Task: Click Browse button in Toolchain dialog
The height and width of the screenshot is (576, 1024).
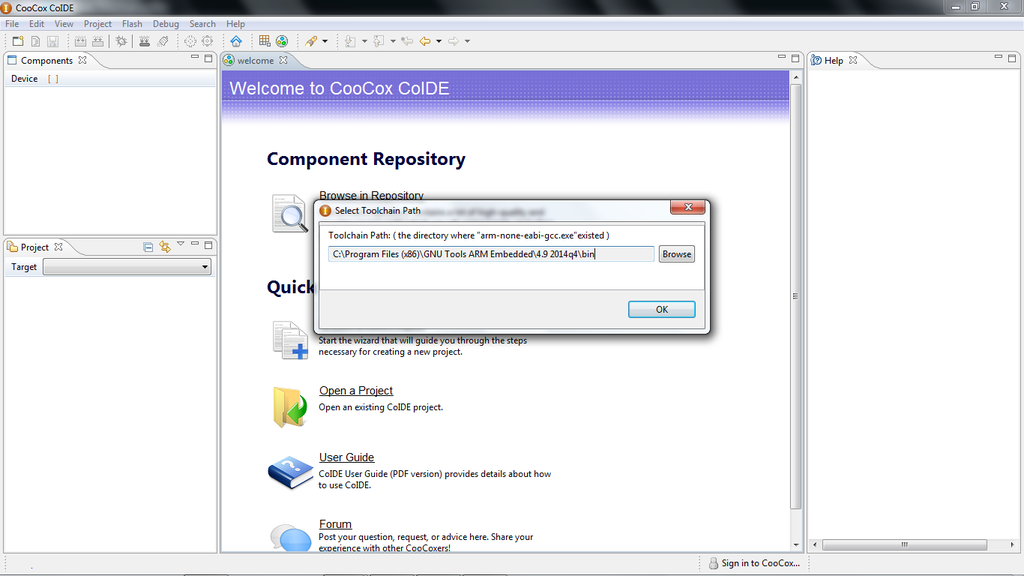Action: [677, 254]
